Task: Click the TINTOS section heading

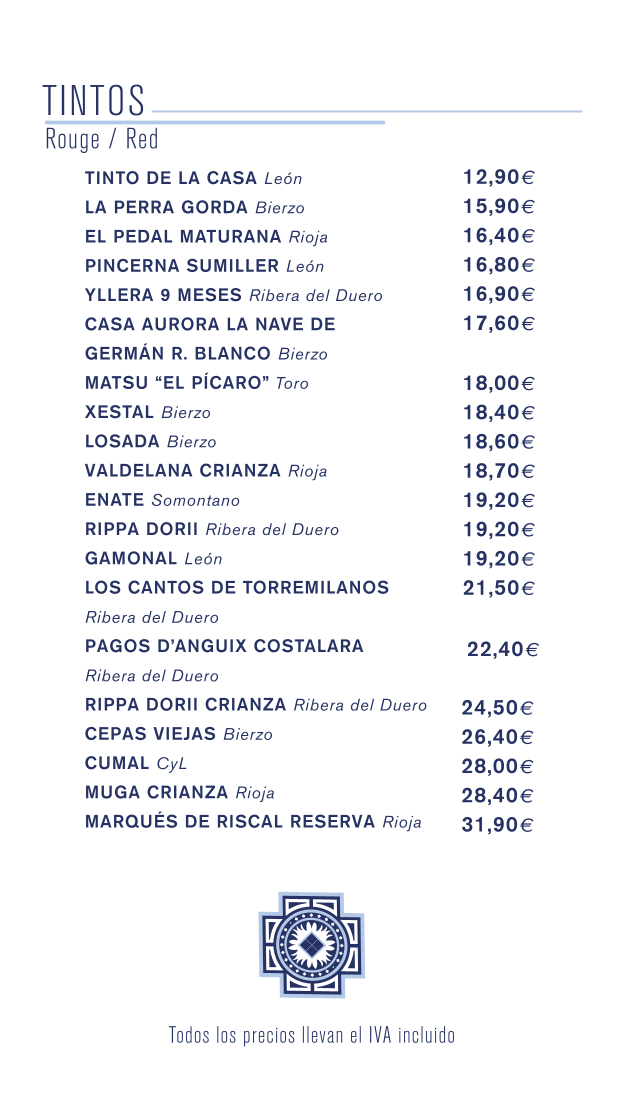Action: pyautogui.click(x=95, y=101)
